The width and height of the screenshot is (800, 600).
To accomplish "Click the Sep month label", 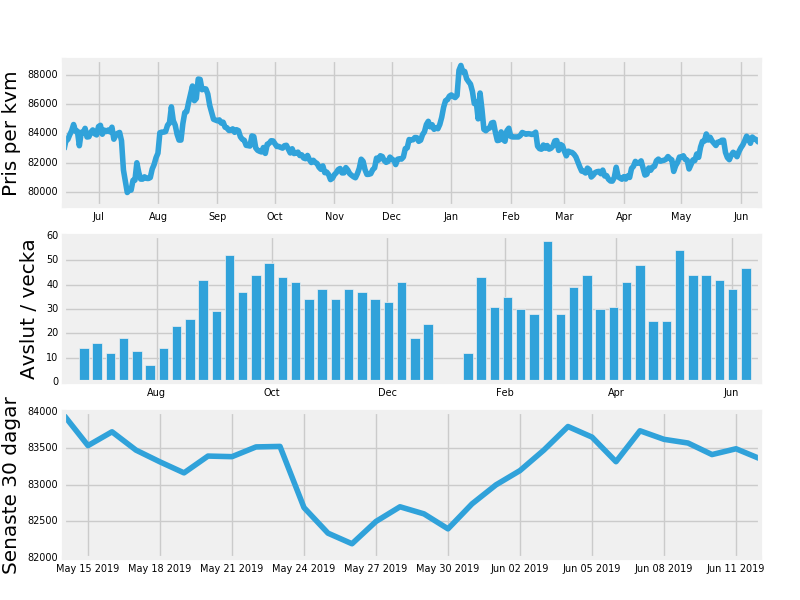I will pyautogui.click(x=217, y=216).
